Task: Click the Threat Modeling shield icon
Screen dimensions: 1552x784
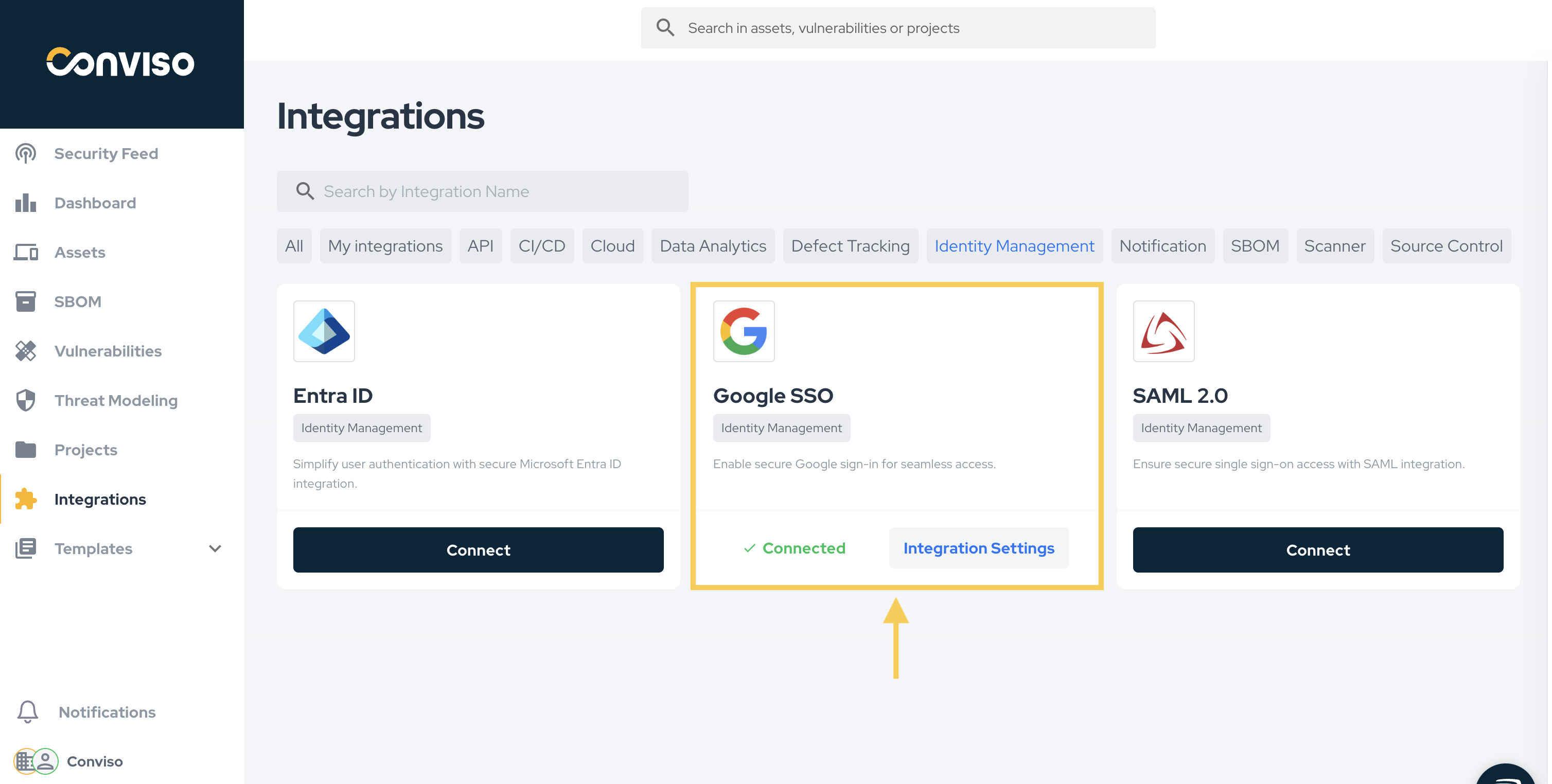Action: (25, 400)
